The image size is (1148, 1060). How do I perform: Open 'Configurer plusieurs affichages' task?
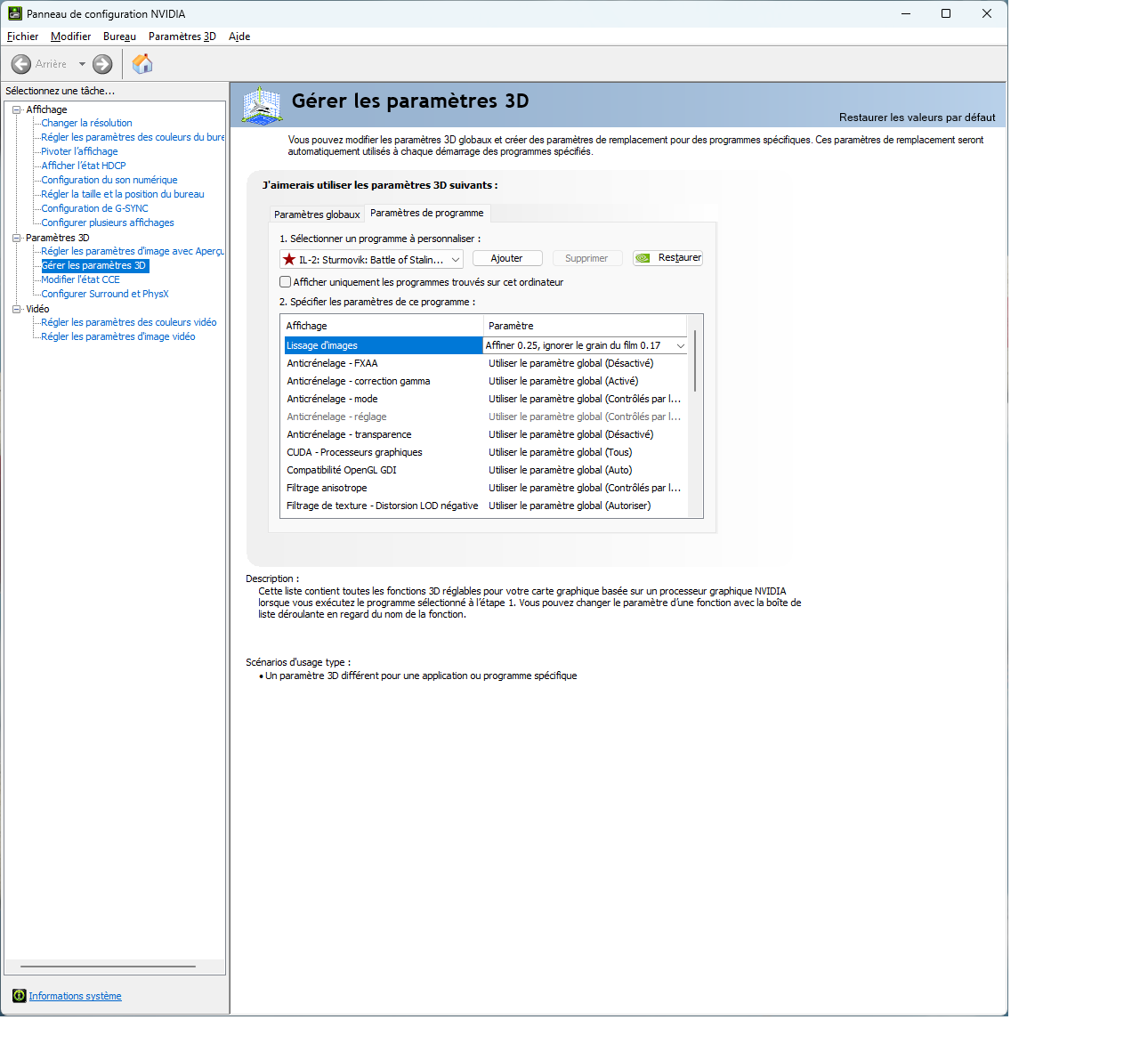coord(108,223)
